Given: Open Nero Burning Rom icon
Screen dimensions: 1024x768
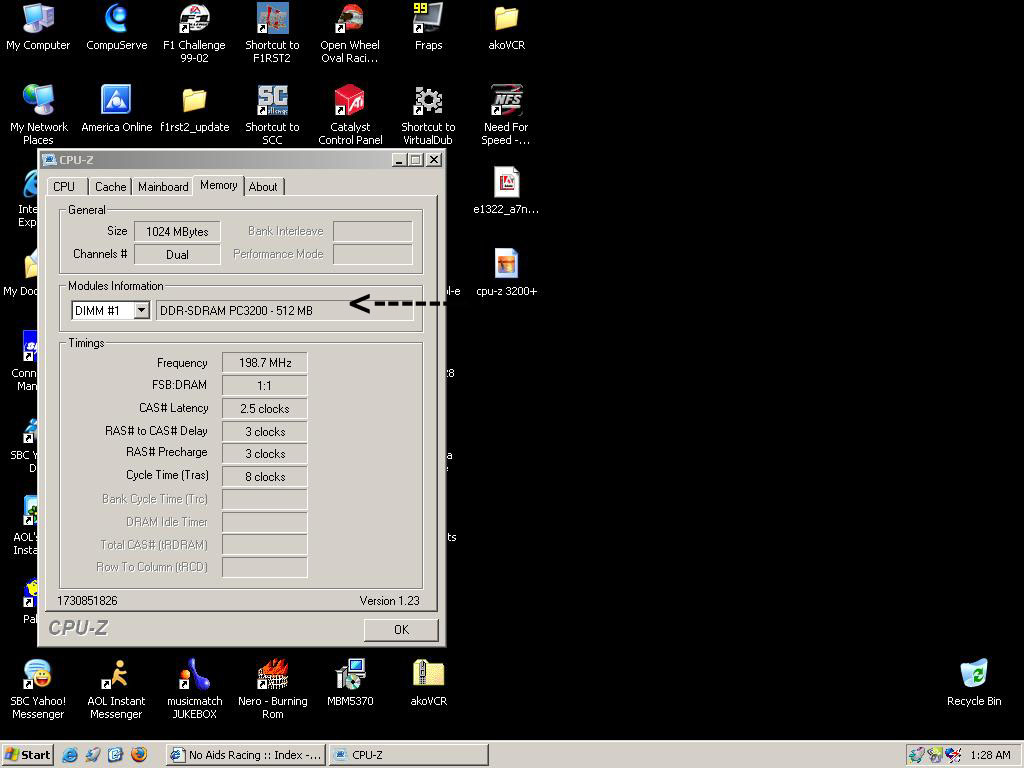Looking at the screenshot, I should point(272,675).
